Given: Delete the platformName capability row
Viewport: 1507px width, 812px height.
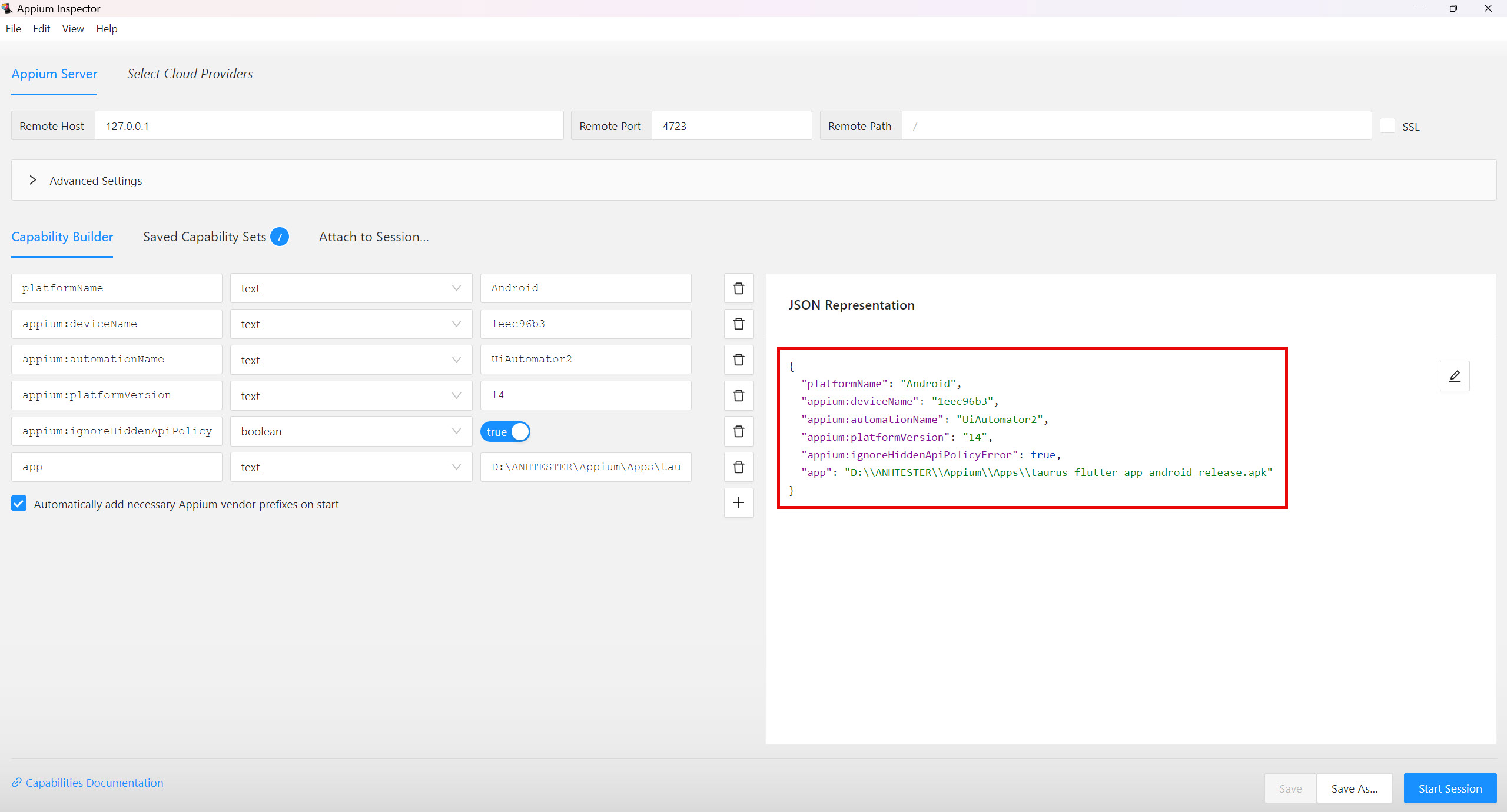Looking at the screenshot, I should pos(739,288).
